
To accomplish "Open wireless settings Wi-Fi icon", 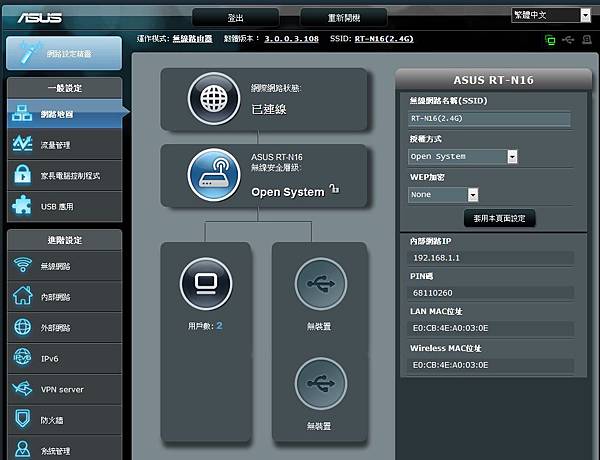I will click(23, 265).
